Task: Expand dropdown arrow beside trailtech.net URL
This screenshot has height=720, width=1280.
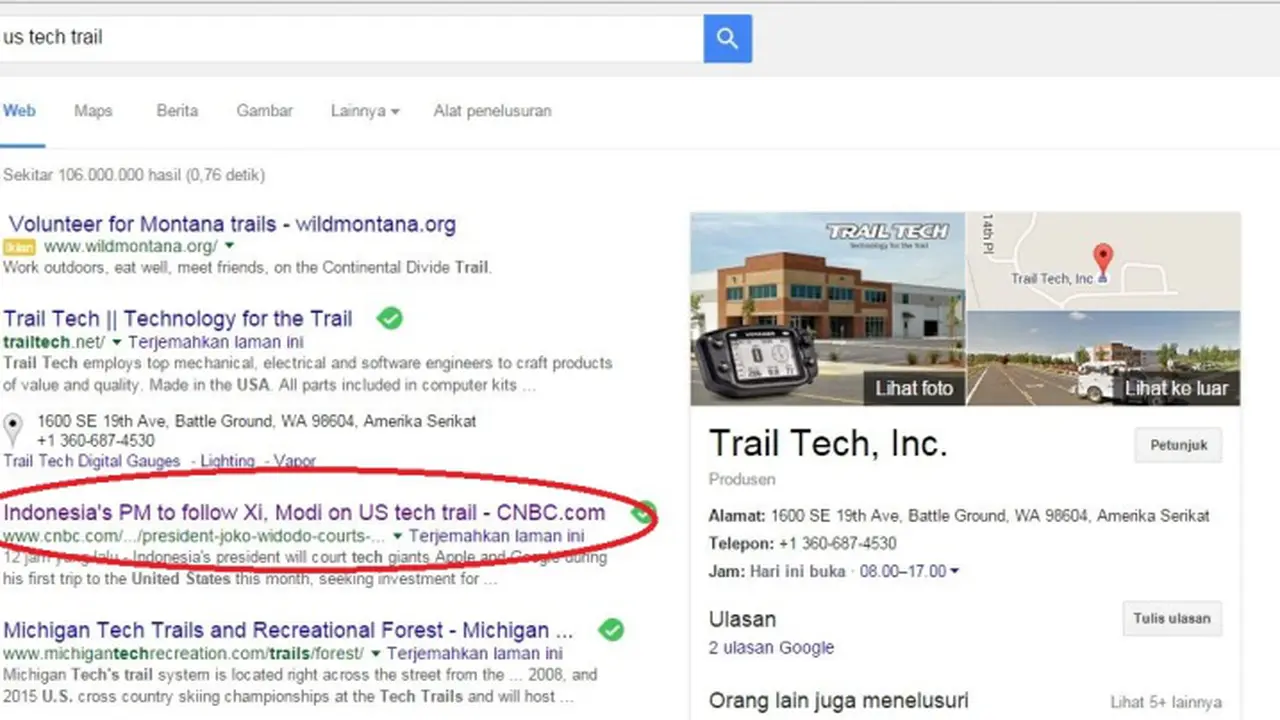Action: click(117, 342)
